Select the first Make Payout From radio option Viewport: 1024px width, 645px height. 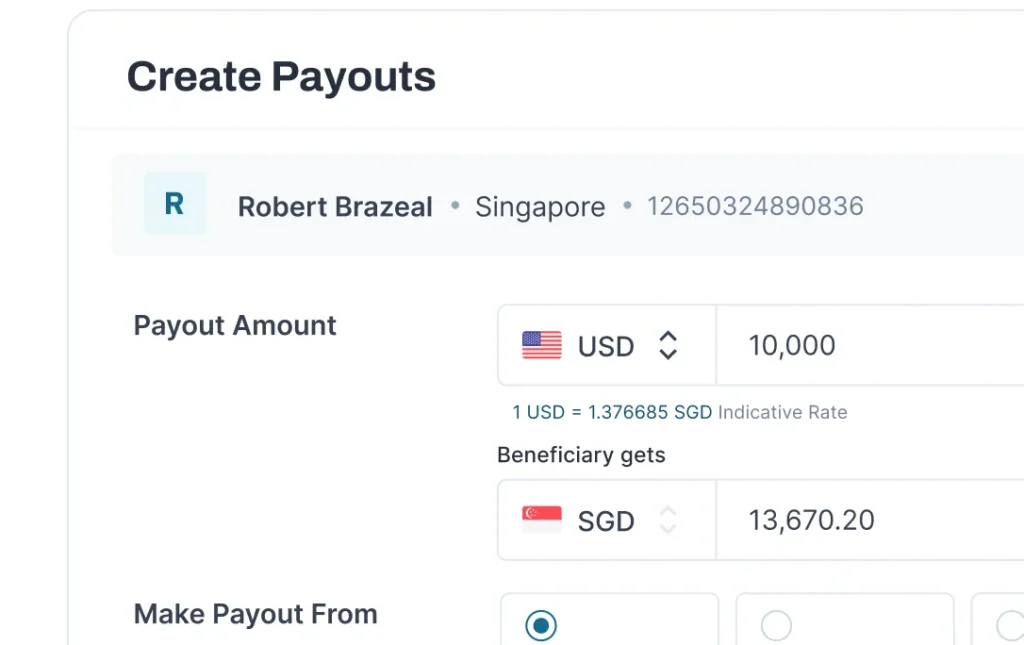click(x=541, y=626)
